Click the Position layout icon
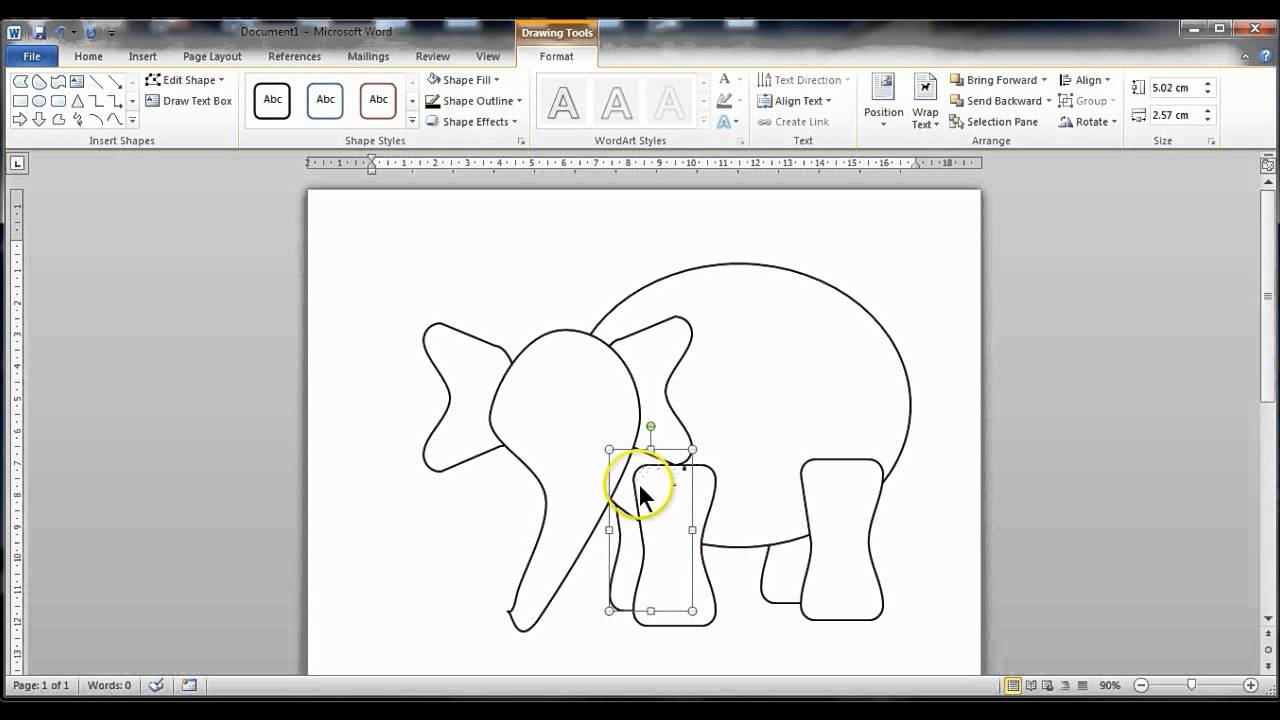Image resolution: width=1280 pixels, height=720 pixels. pos(883,99)
